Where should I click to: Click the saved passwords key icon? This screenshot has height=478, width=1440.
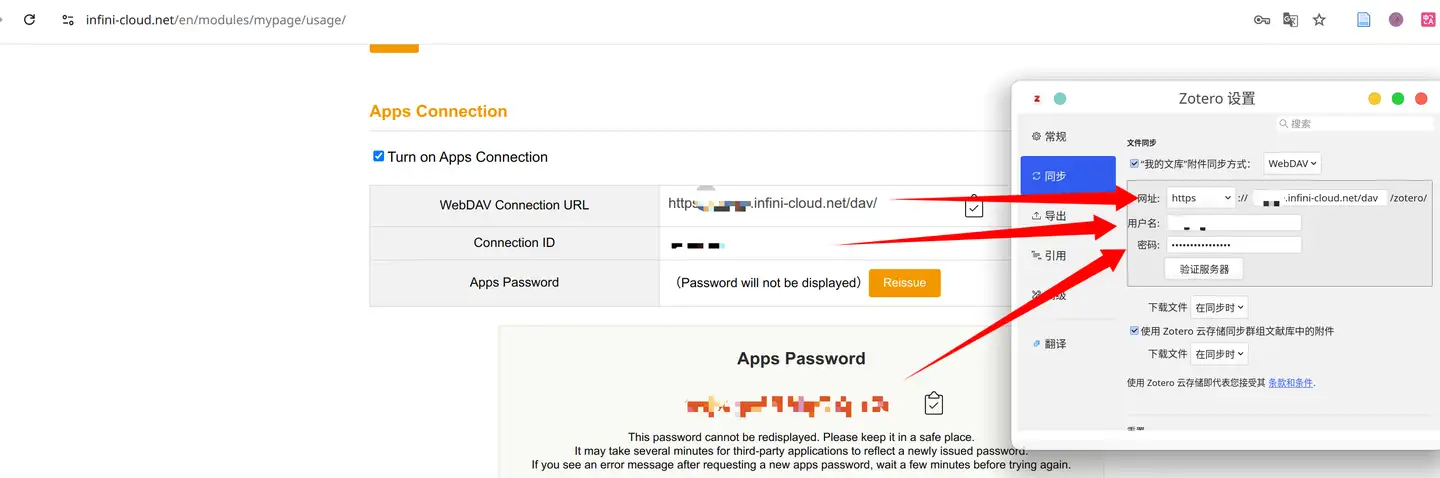1262,19
